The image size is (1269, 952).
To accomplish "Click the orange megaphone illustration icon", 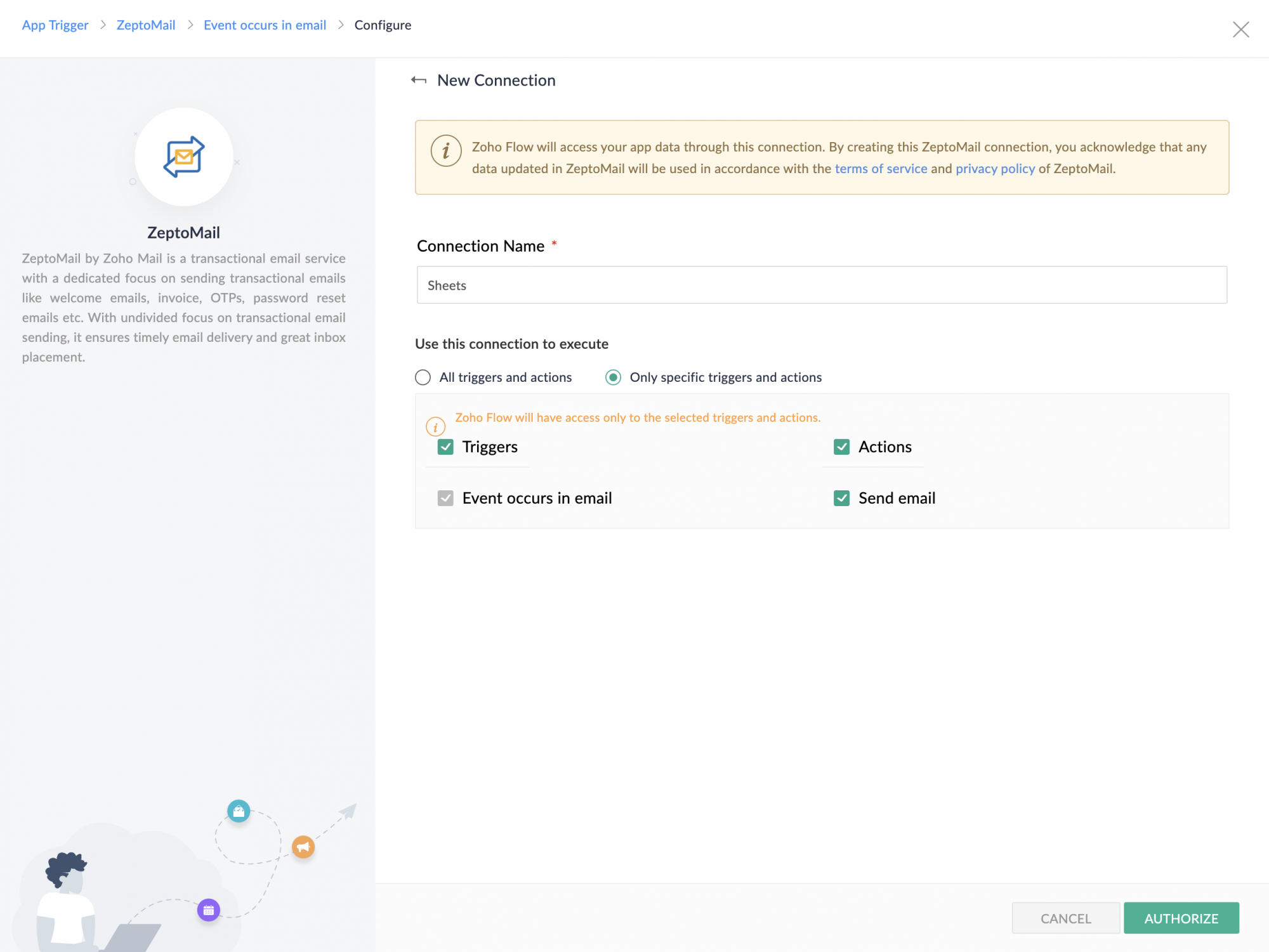I will point(303,847).
